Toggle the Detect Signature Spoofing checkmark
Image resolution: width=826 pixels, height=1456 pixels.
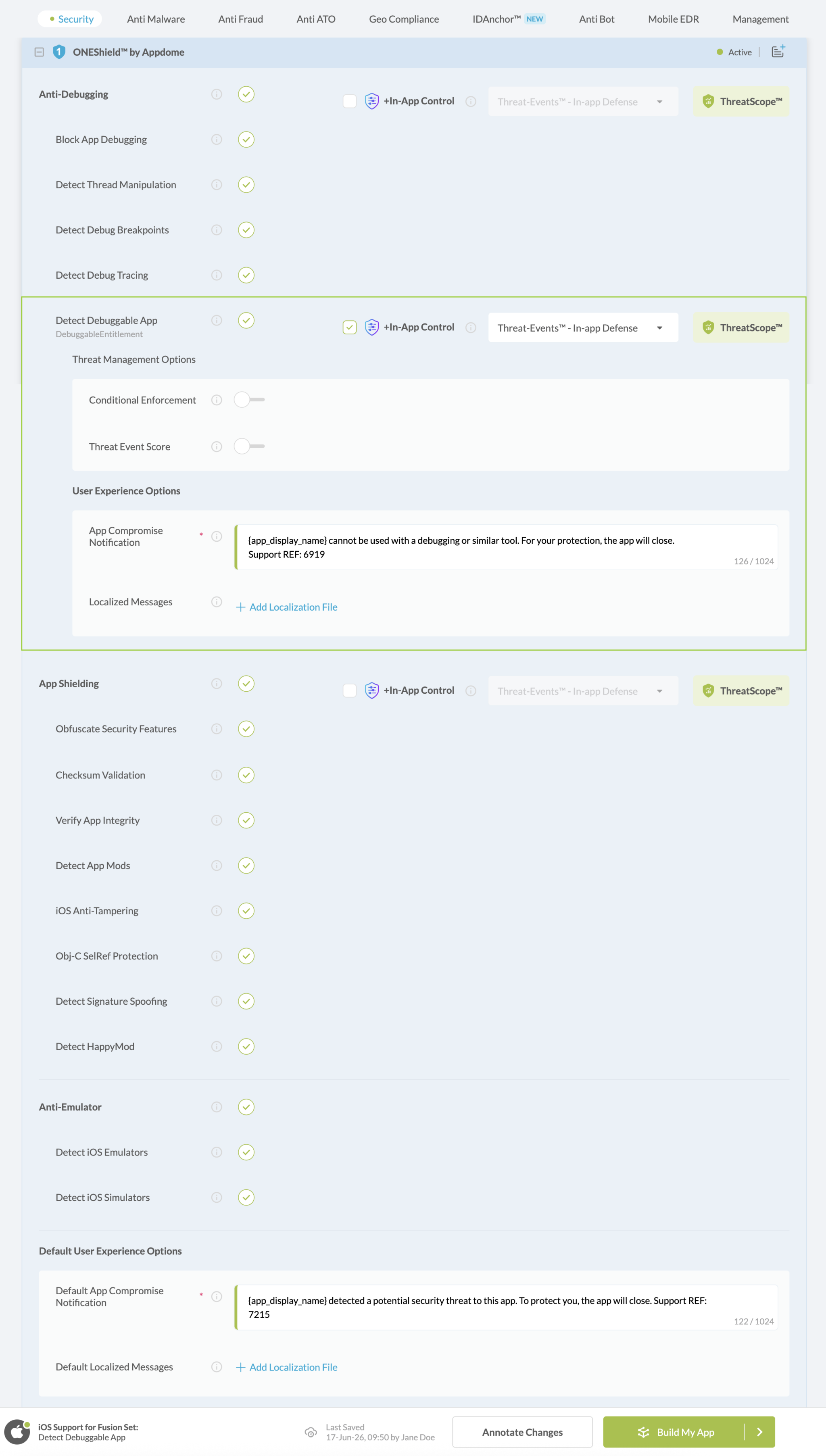click(246, 1001)
